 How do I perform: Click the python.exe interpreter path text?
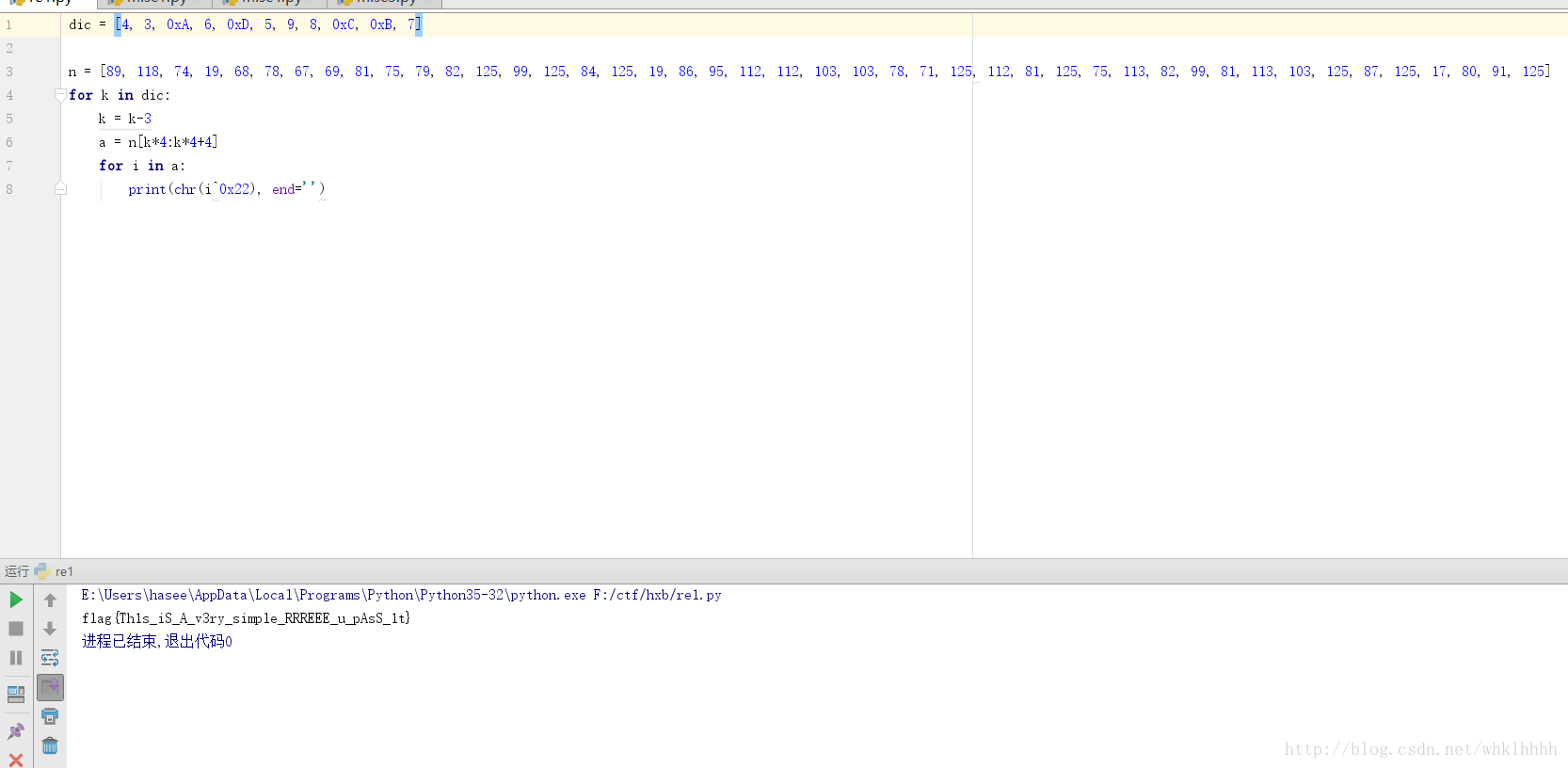coord(333,595)
